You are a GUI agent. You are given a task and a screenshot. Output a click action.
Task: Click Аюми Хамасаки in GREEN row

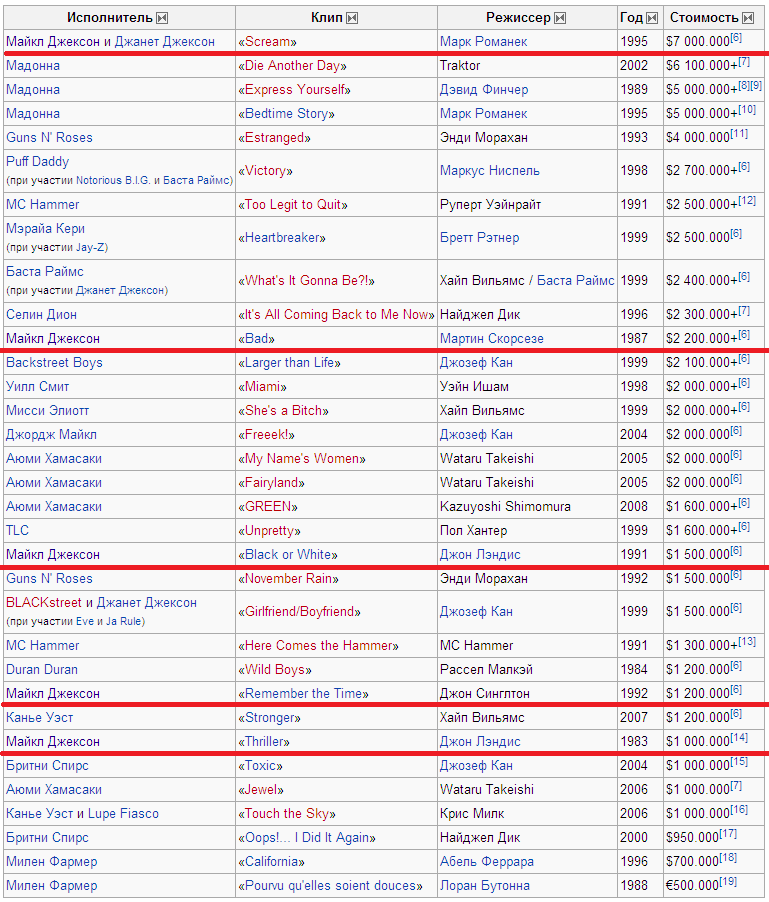point(53,507)
